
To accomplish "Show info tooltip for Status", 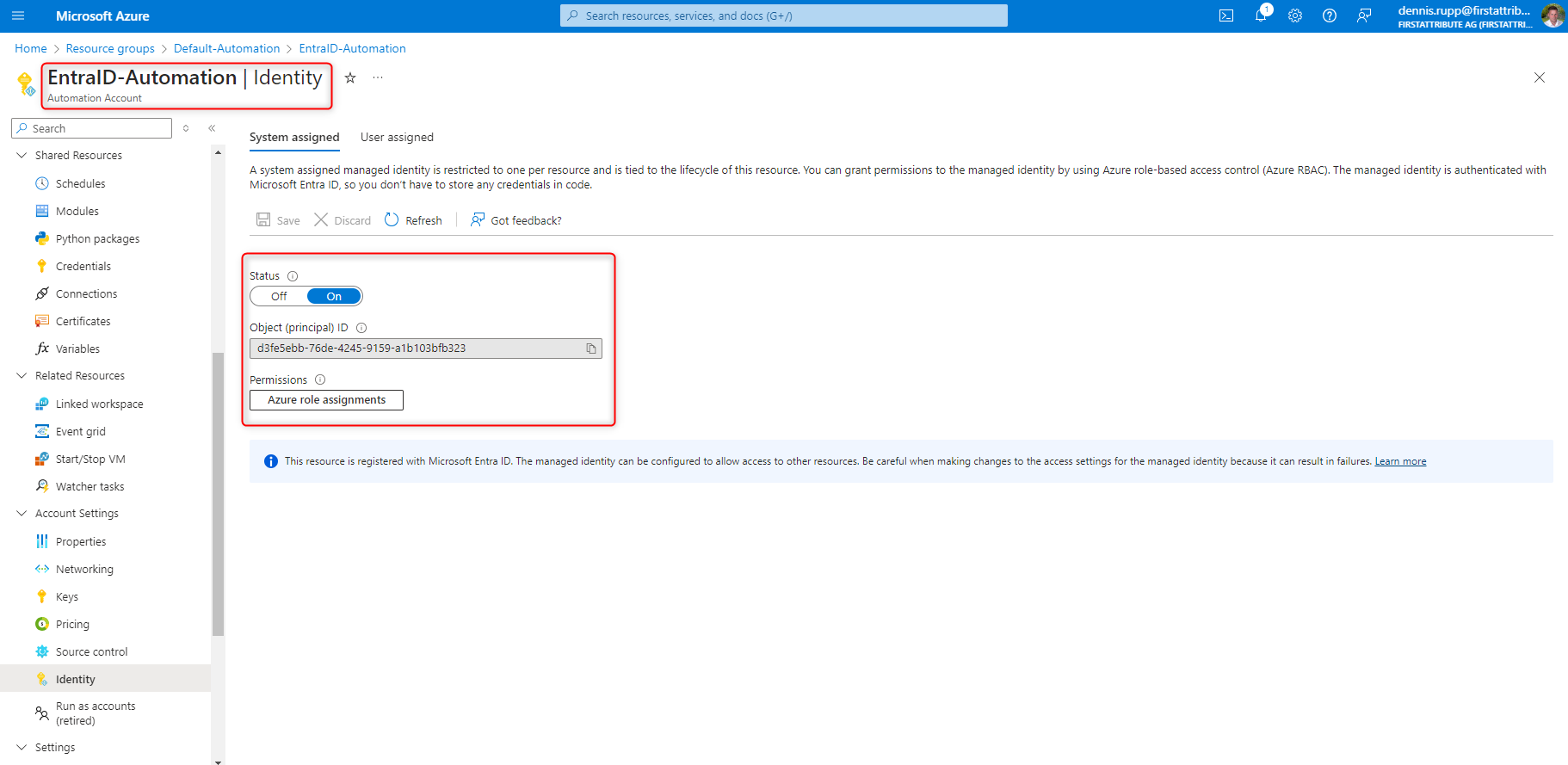I will [293, 276].
